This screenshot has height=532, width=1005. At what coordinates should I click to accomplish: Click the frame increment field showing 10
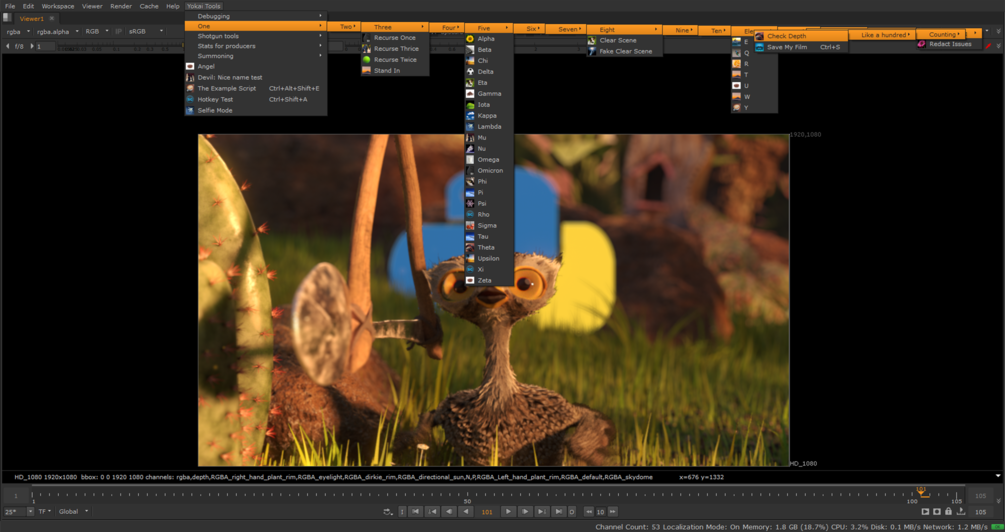pyautogui.click(x=601, y=511)
